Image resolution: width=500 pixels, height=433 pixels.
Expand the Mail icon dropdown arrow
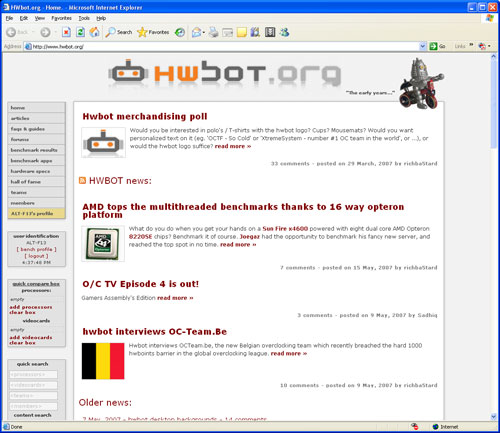tap(204, 32)
